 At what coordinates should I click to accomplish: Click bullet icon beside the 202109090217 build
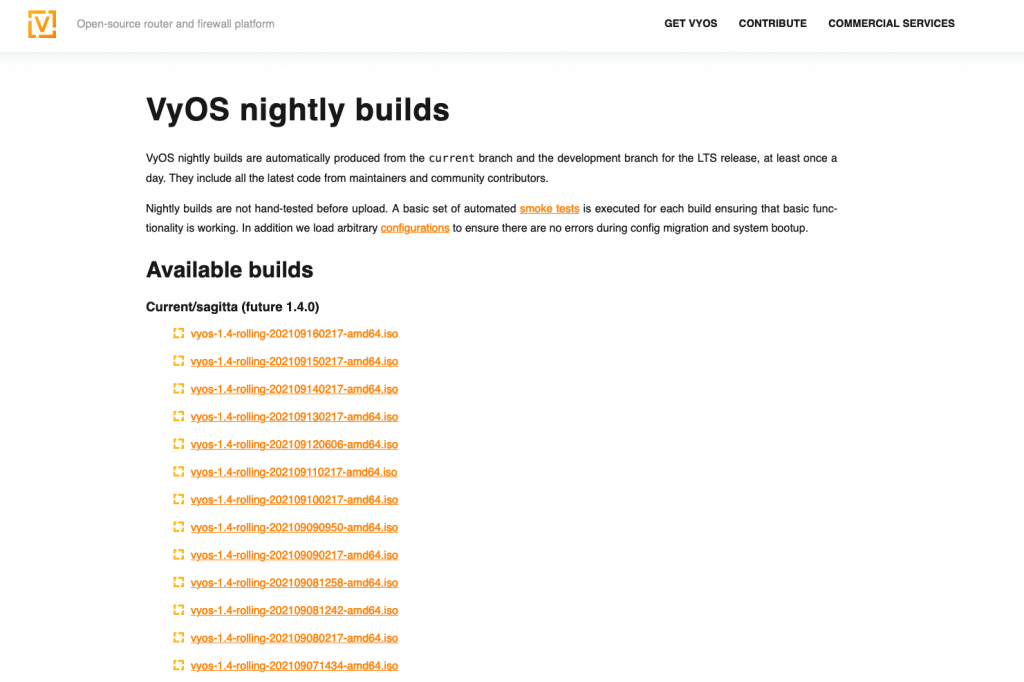[178, 555]
